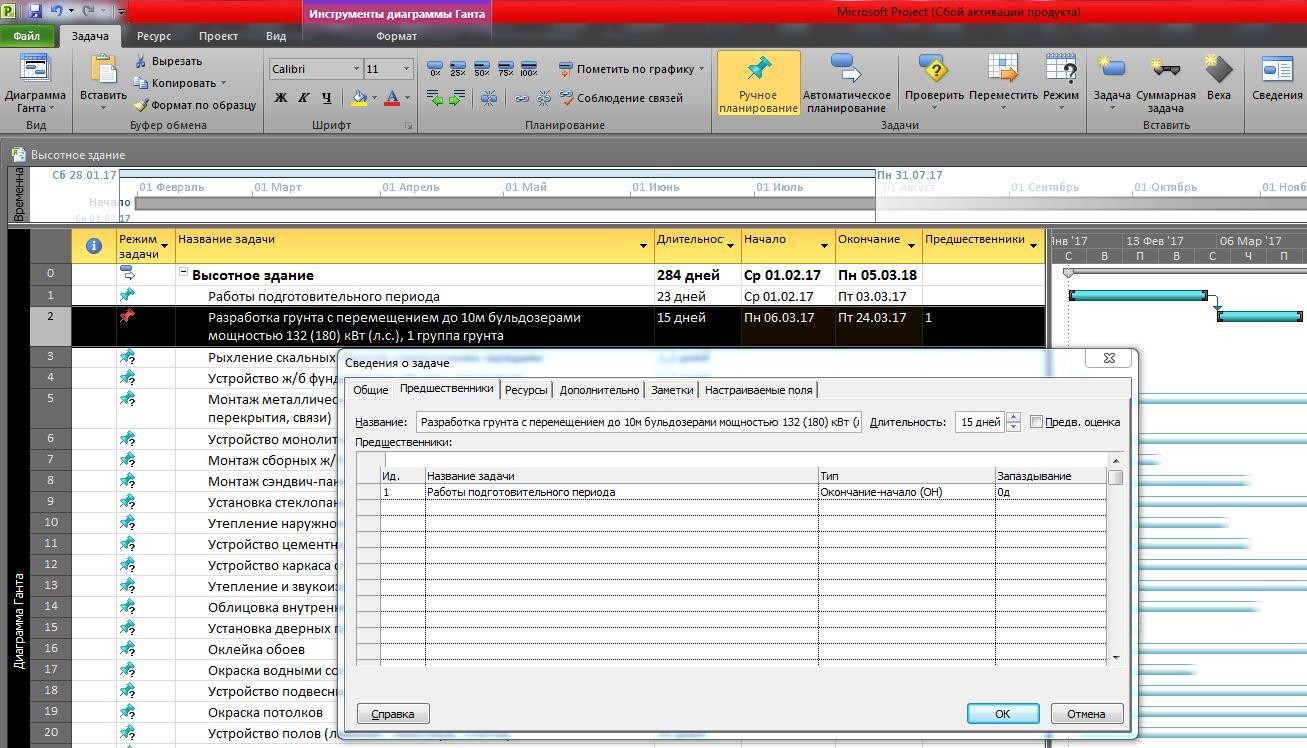Click the ОК button
This screenshot has width=1307, height=748.
tap(1003, 713)
